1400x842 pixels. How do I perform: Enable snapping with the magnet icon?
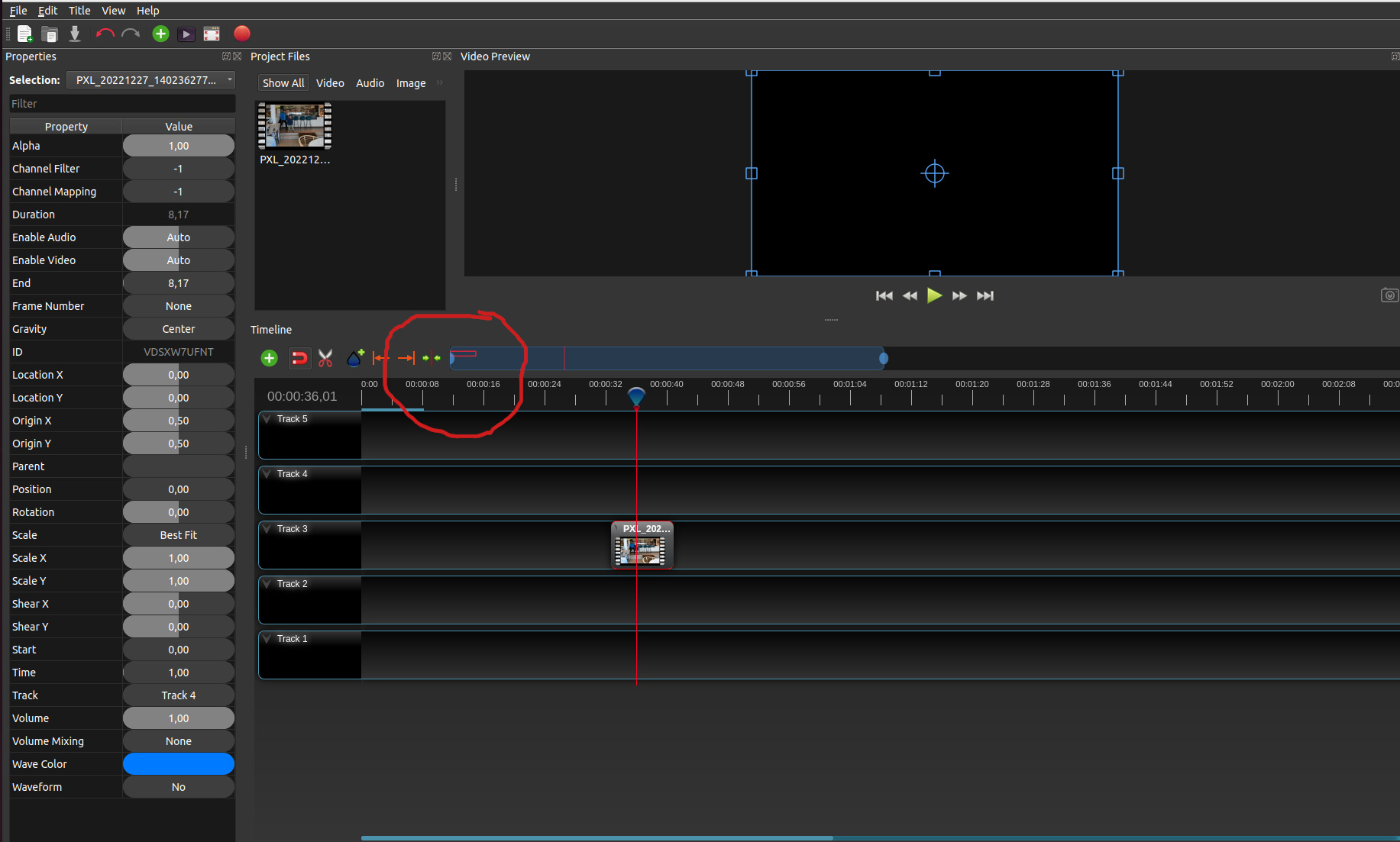299,358
